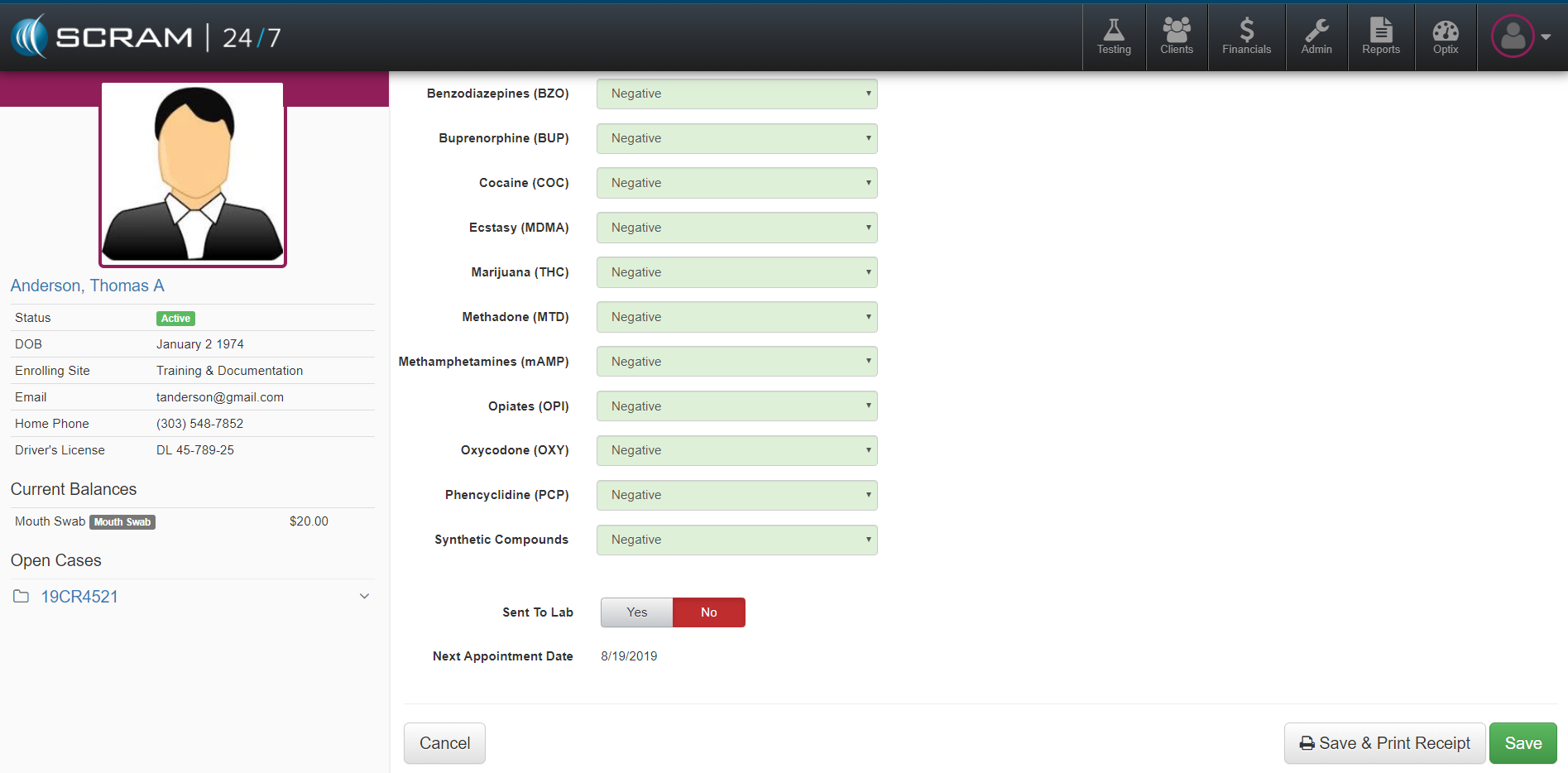Open the Marijuana (THC) result dropdown
This screenshot has height=773, width=1568.
pyautogui.click(x=736, y=272)
